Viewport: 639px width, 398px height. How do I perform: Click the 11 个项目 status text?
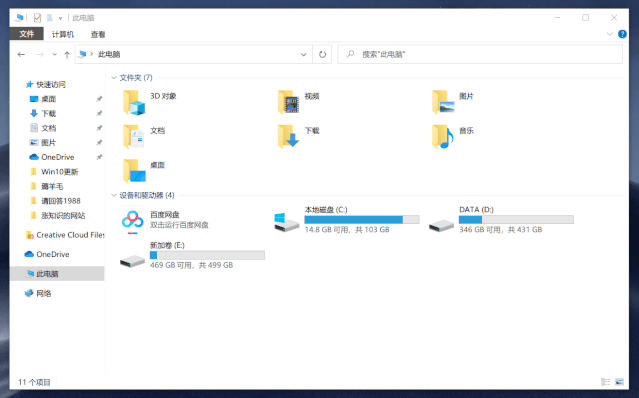34,382
